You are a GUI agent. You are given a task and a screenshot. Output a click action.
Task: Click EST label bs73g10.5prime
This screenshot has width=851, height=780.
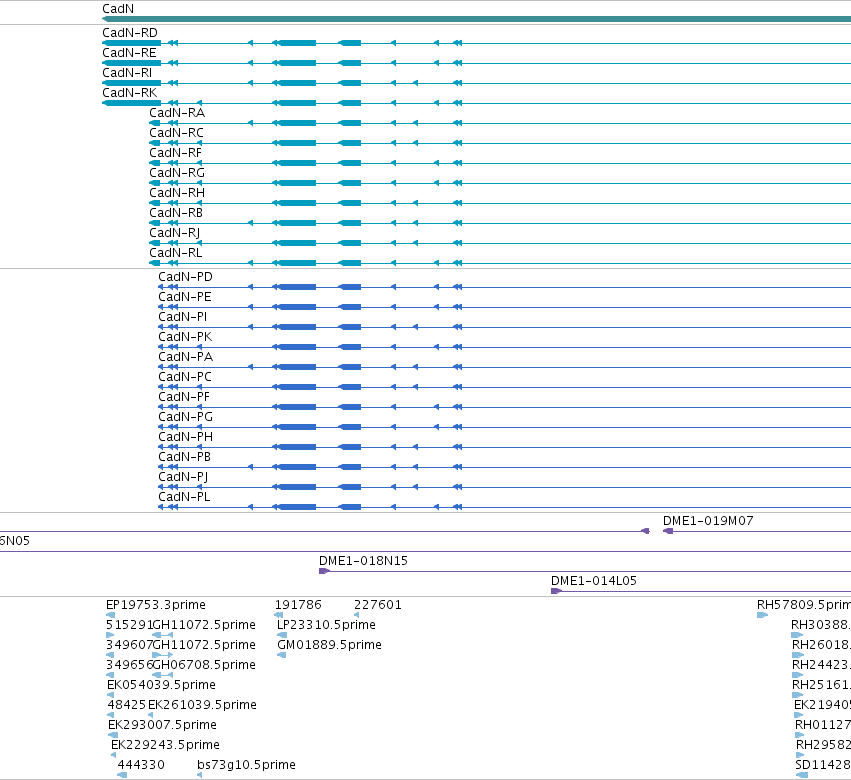pos(246,765)
